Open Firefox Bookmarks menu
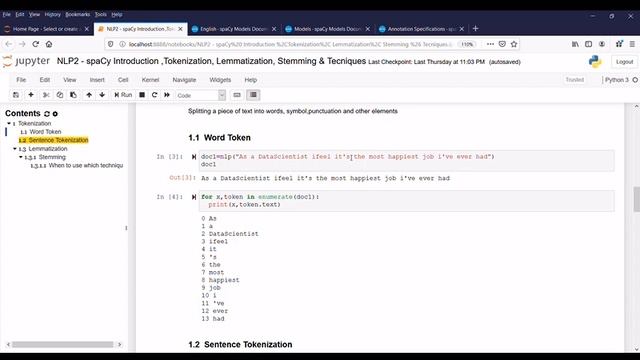640x360 pixels. 78,14
